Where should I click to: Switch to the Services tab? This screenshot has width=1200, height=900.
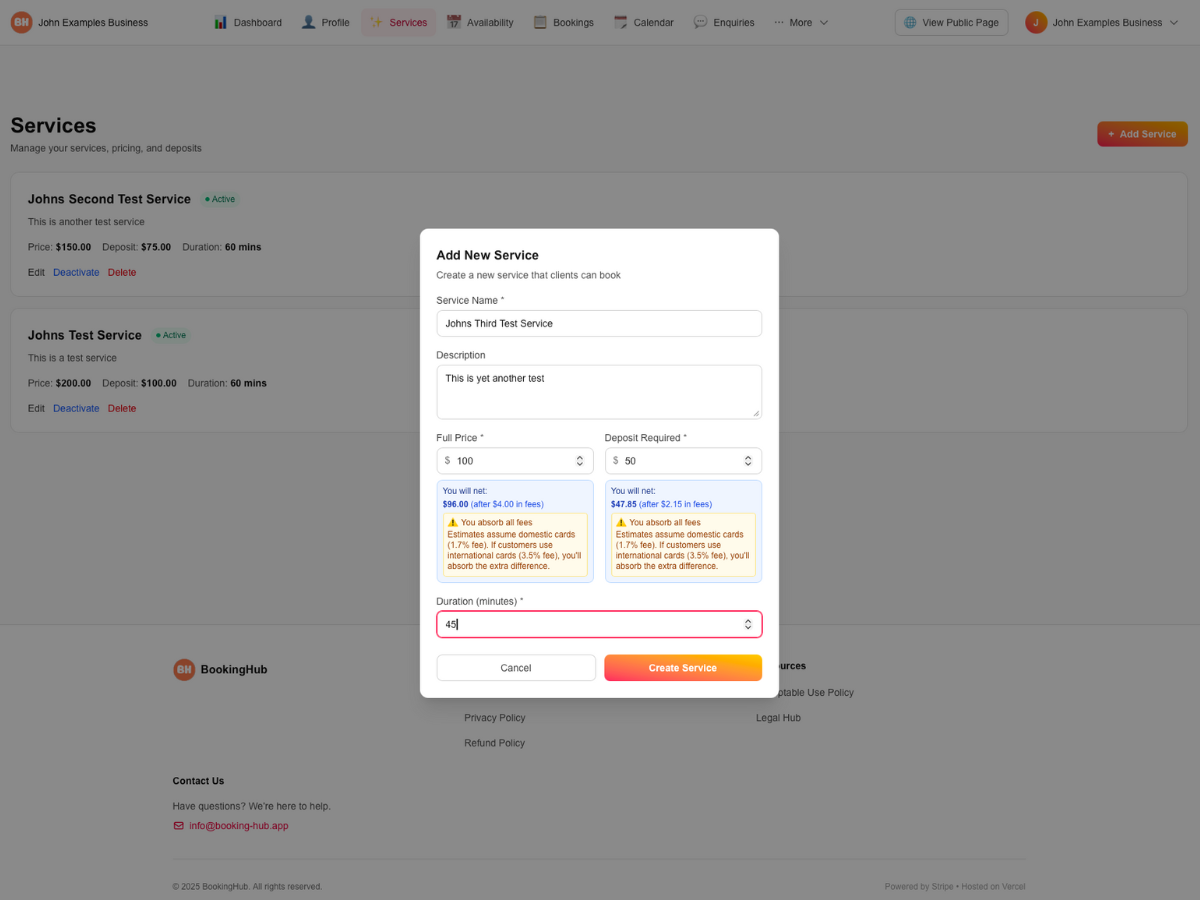(398, 21)
